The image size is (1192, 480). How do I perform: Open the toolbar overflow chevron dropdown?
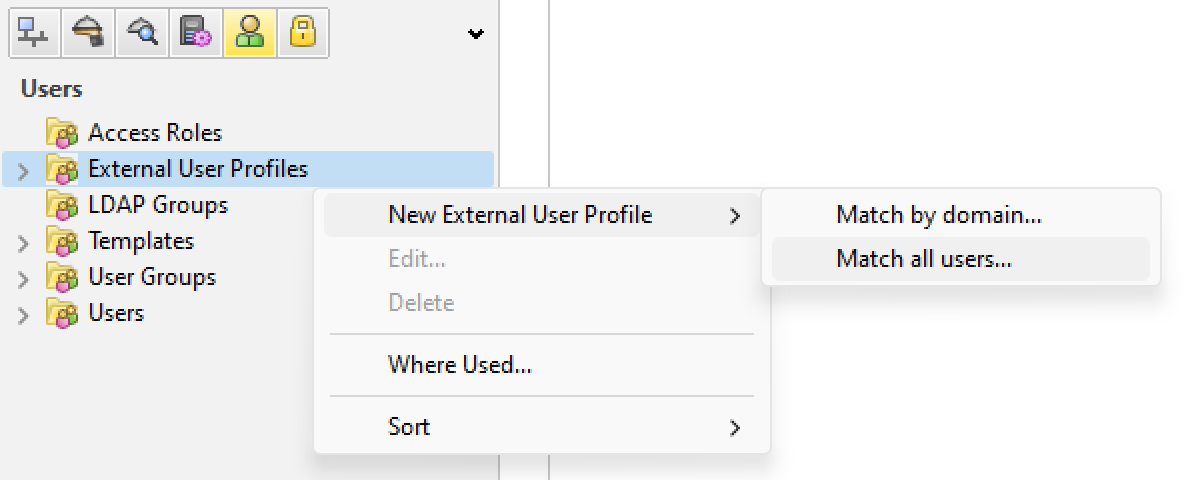click(x=476, y=34)
